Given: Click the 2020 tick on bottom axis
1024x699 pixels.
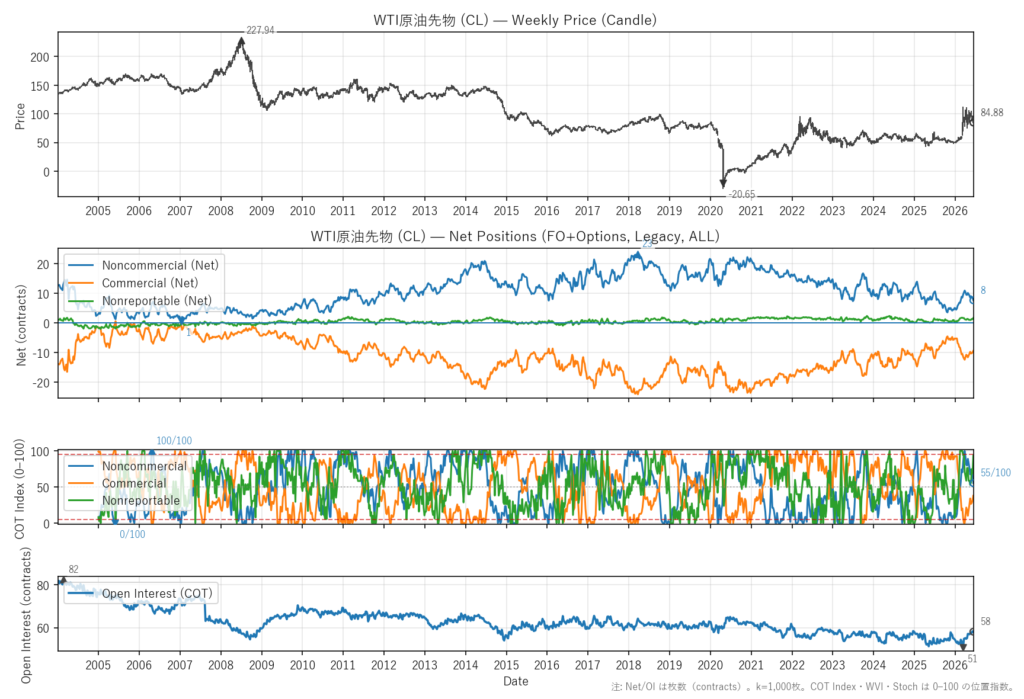Looking at the screenshot, I should [x=710, y=666].
